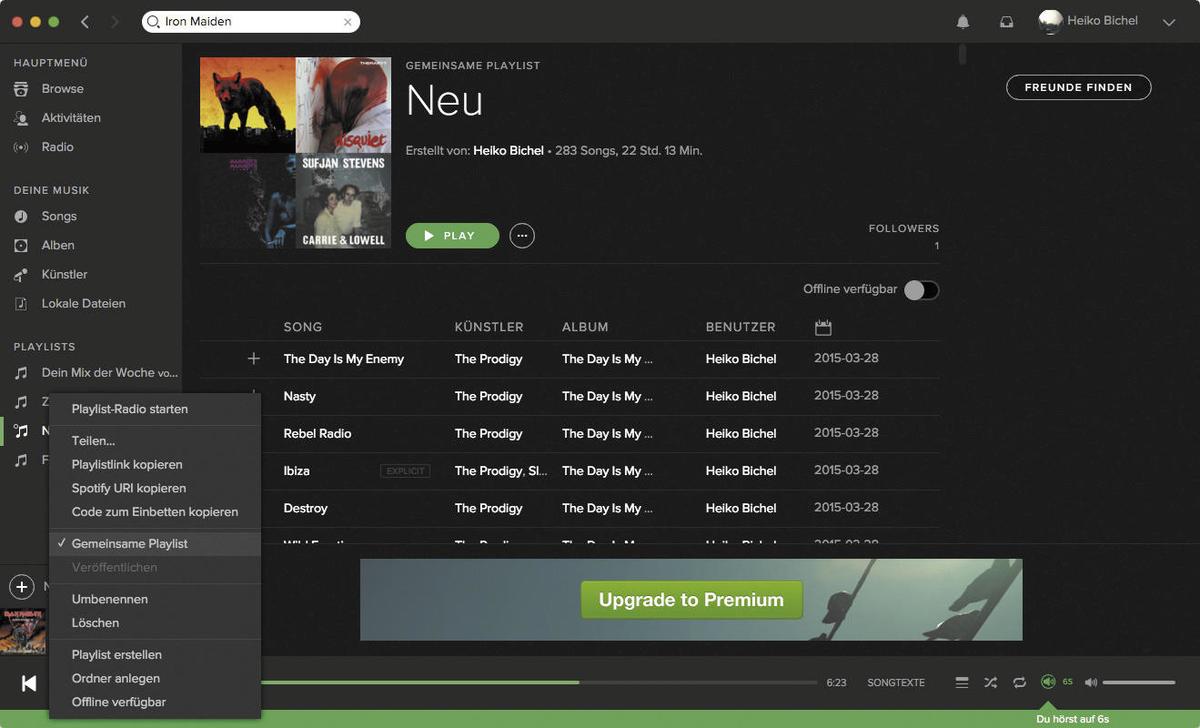
Task: Click the Freunde finden button
Action: (x=1078, y=87)
